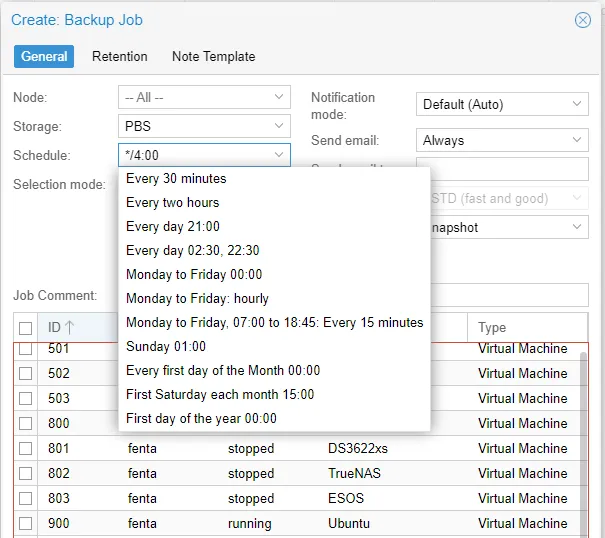Viewport: 605px width, 538px height.
Task: Pick 'Monday to Friday: hourly' schedule
Action: pyautogui.click(x=274, y=298)
